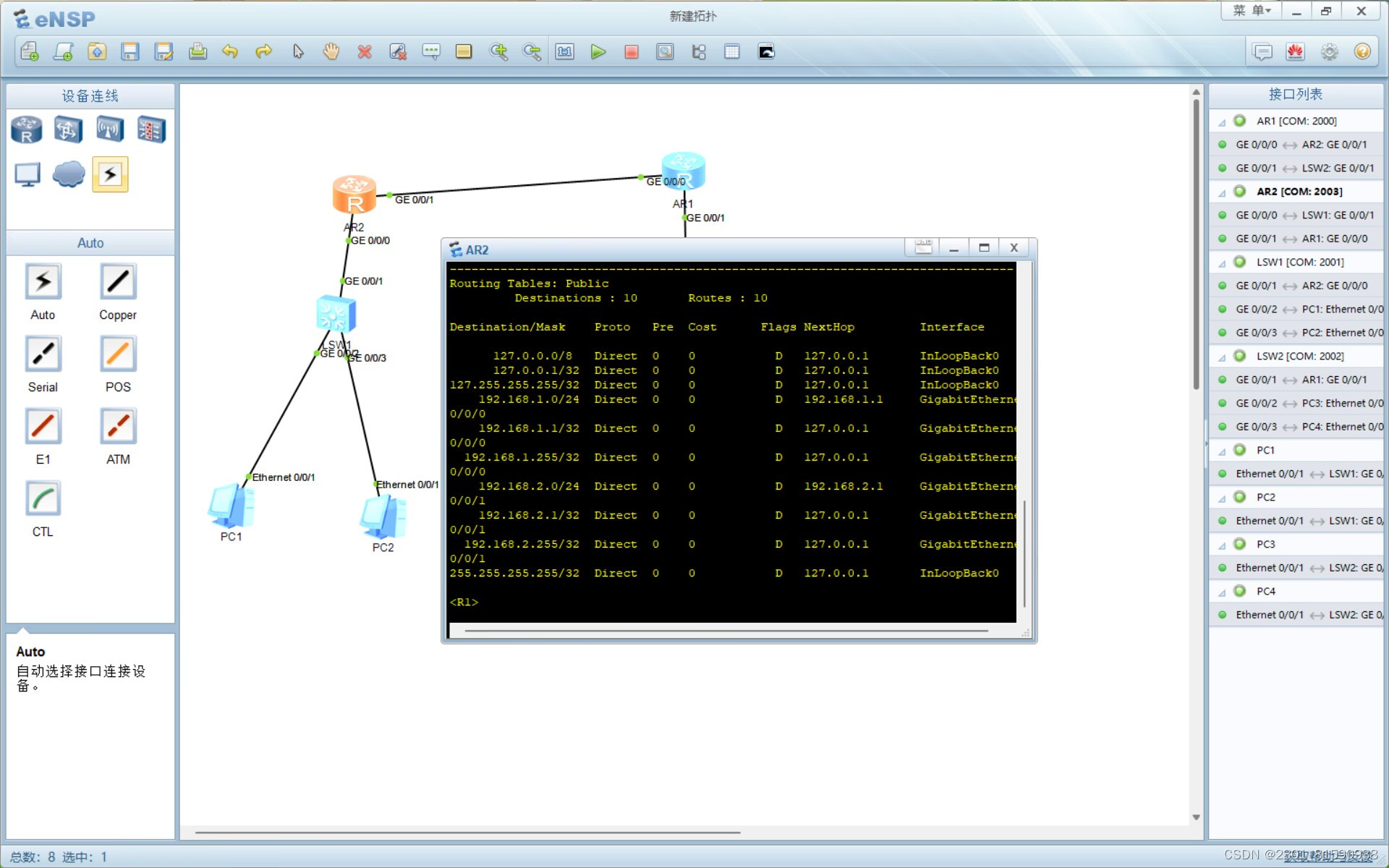Screen dimensions: 1389x868
Task: Select the Router device category icon
Action: (27, 130)
